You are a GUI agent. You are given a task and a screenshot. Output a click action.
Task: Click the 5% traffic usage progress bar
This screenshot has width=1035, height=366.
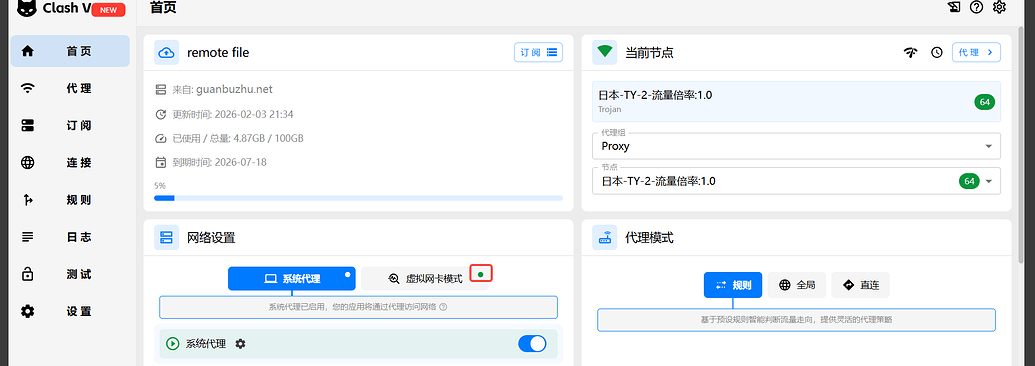(358, 198)
